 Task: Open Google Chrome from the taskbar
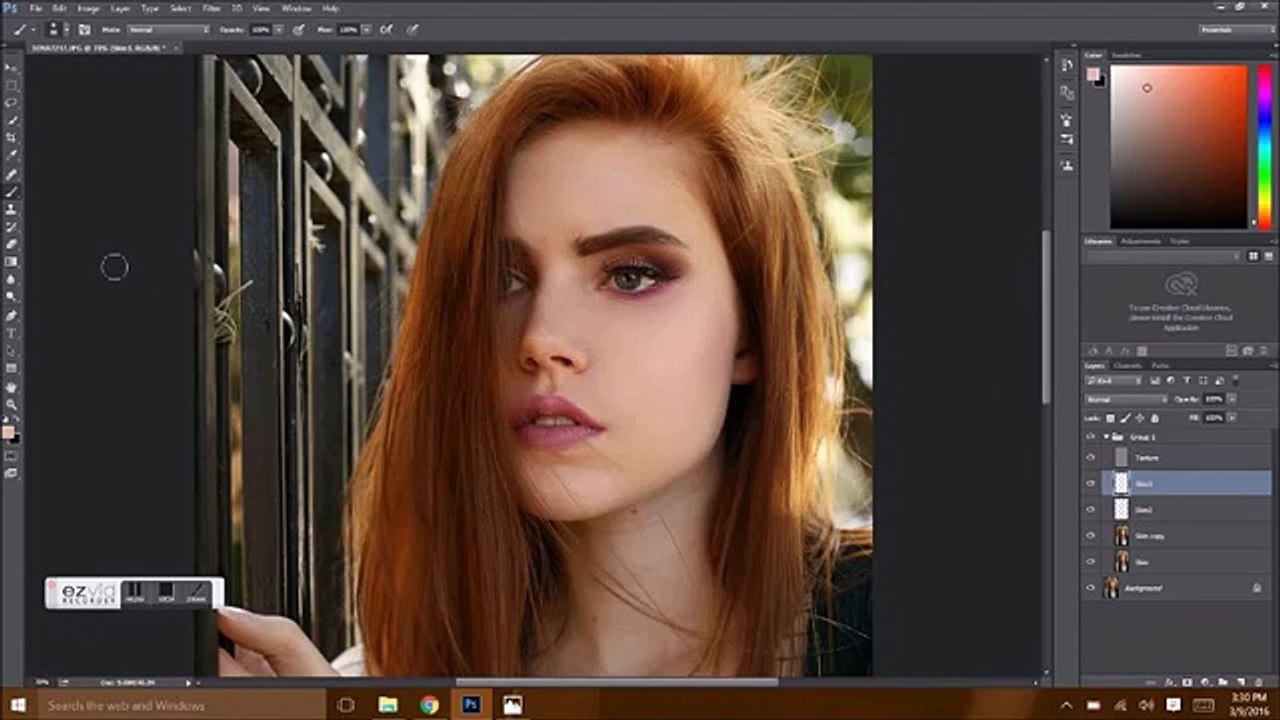[429, 705]
